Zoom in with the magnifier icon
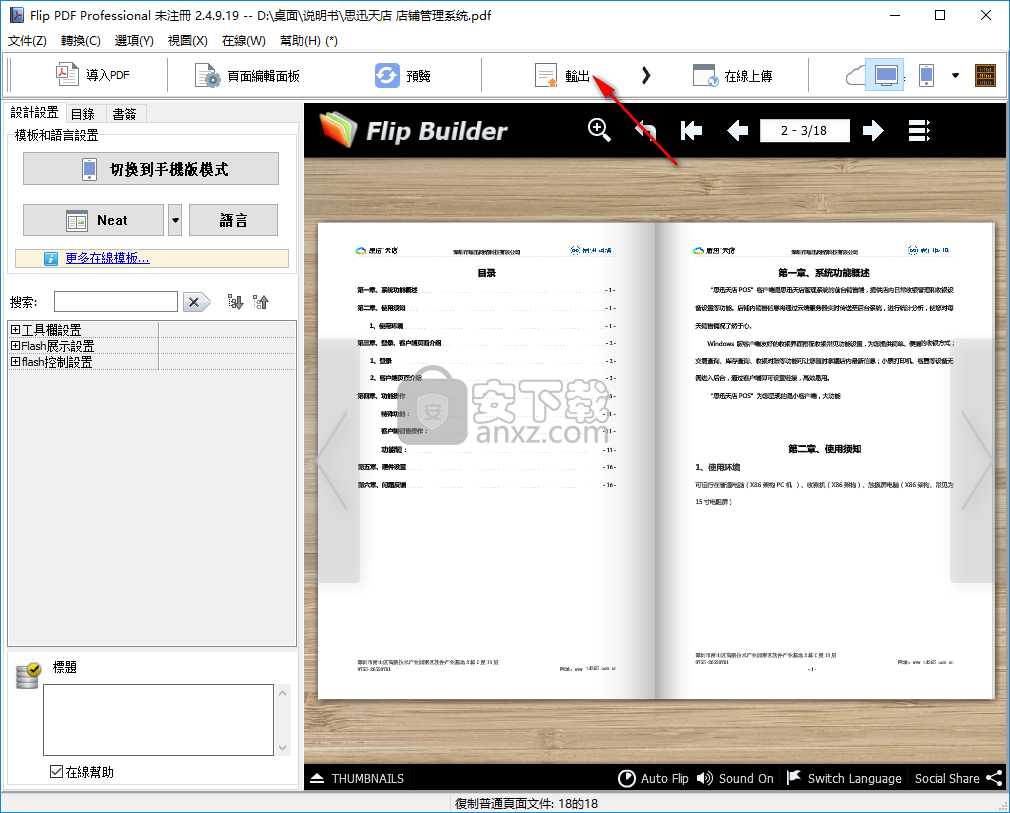Screen dimensions: 1010x813 (599, 130)
